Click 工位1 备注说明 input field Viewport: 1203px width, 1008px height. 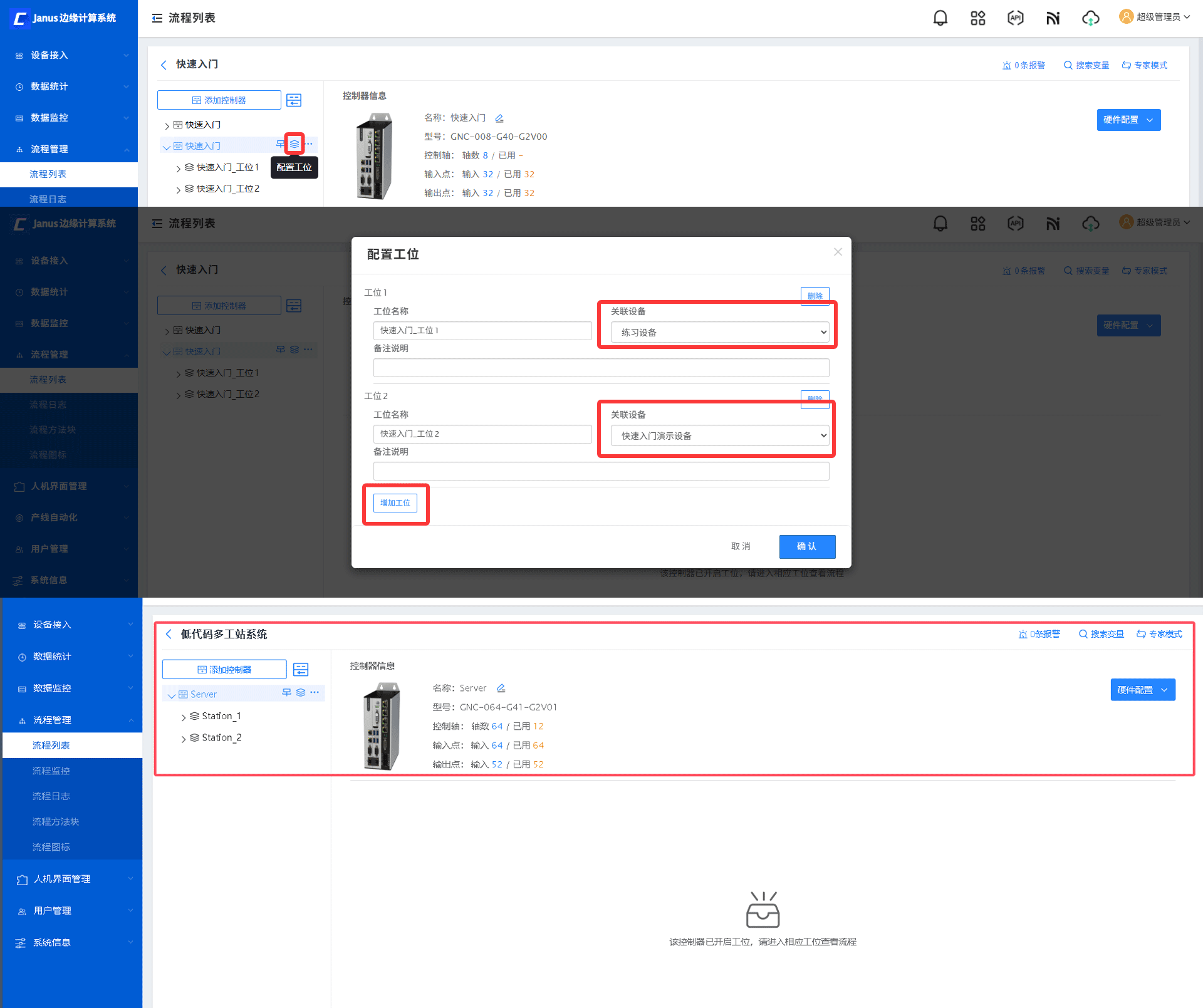601,368
